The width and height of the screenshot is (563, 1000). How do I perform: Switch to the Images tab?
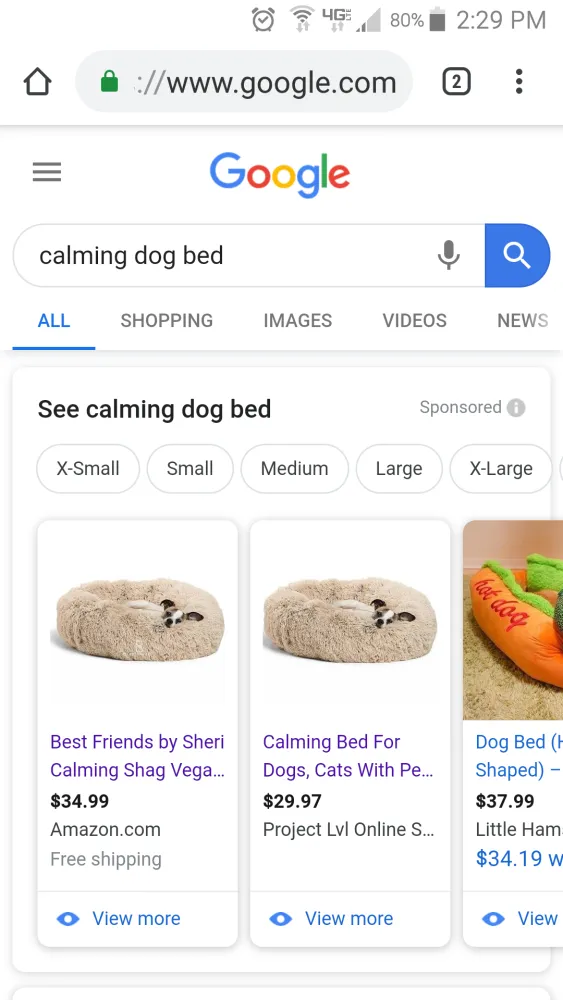(x=298, y=320)
